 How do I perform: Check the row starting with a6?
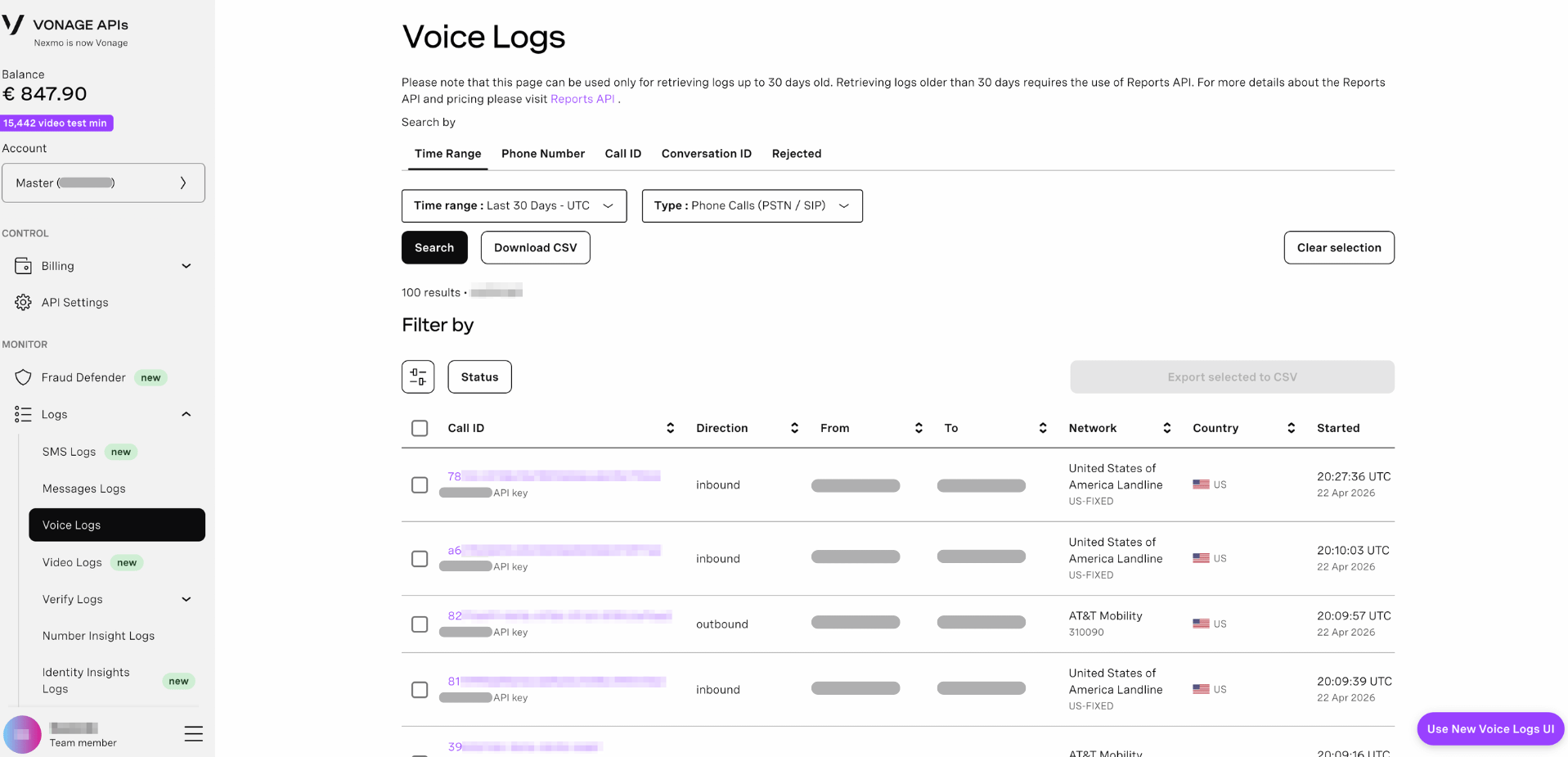[420, 559]
